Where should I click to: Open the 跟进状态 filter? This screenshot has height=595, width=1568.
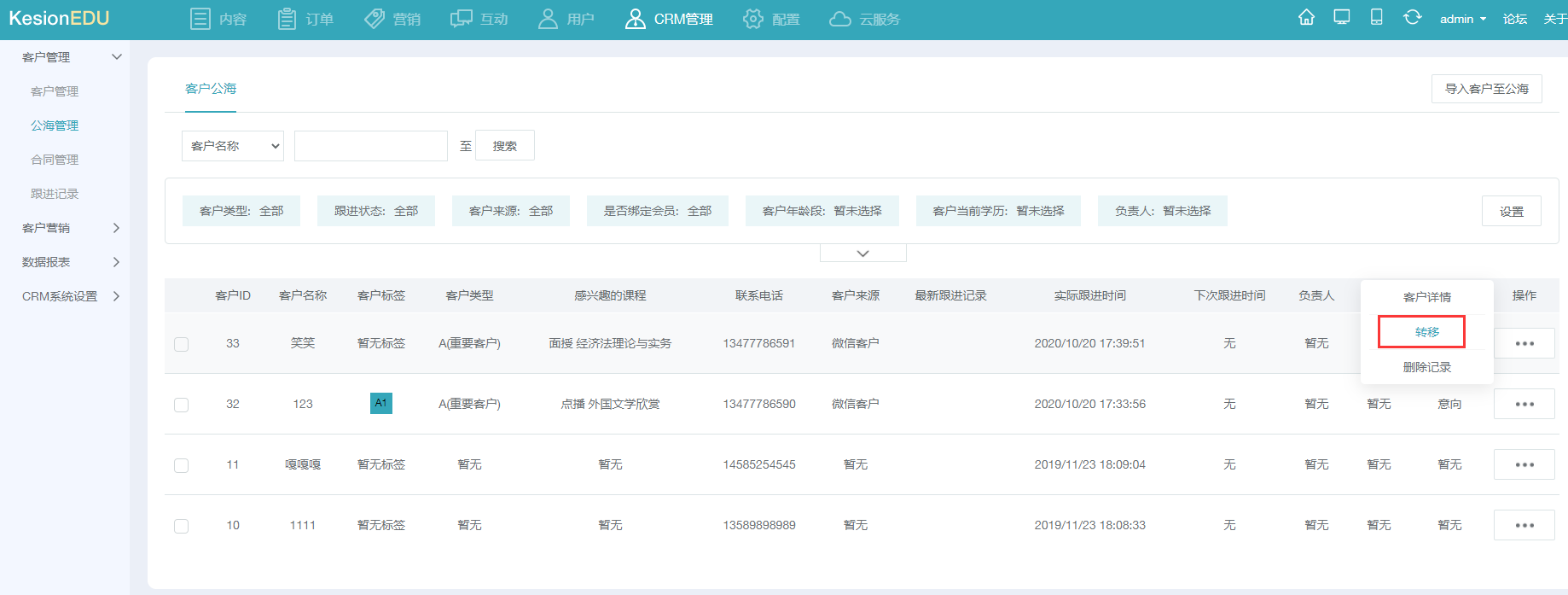tap(376, 211)
